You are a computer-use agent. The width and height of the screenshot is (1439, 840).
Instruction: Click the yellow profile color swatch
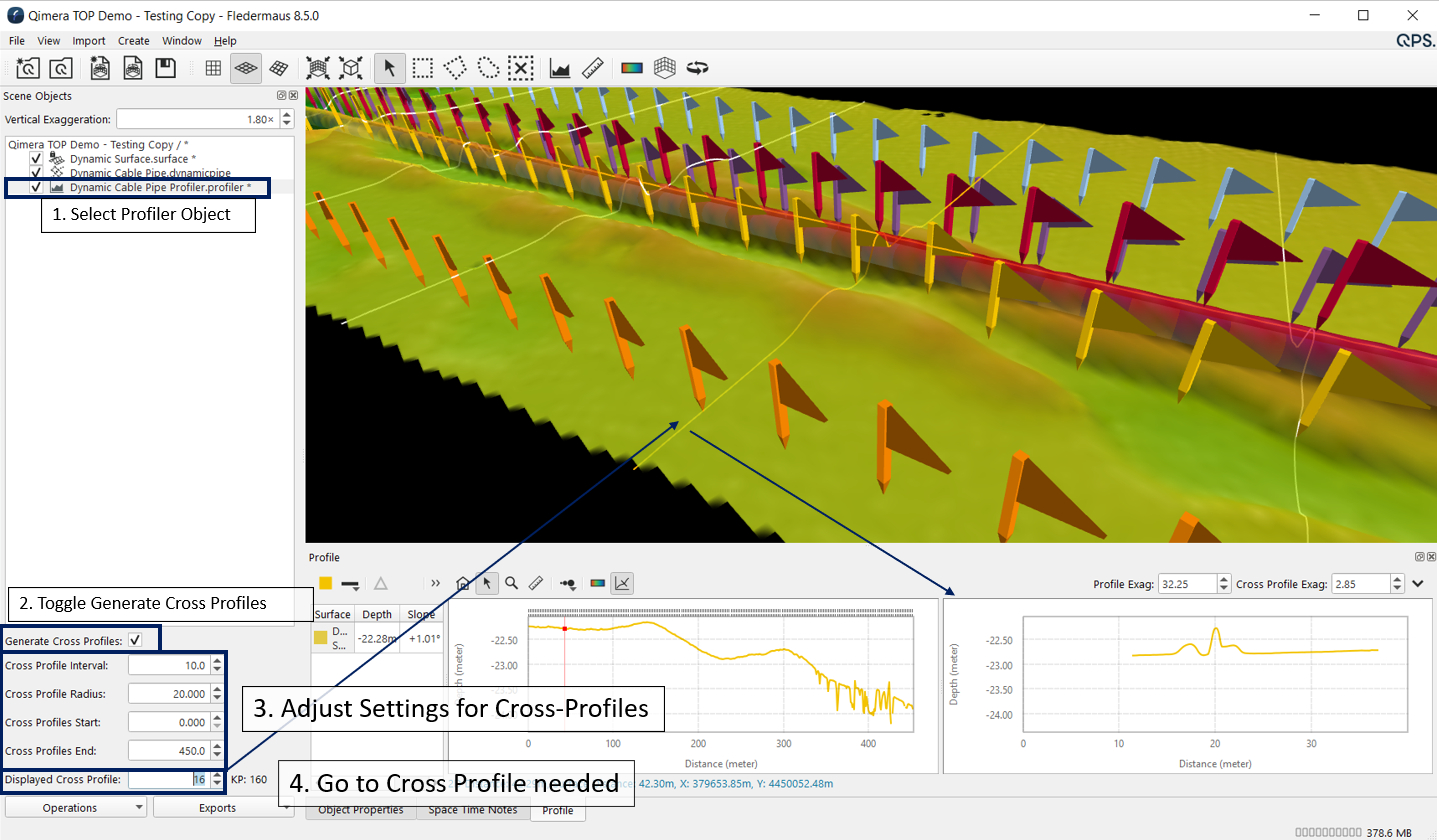click(x=326, y=583)
